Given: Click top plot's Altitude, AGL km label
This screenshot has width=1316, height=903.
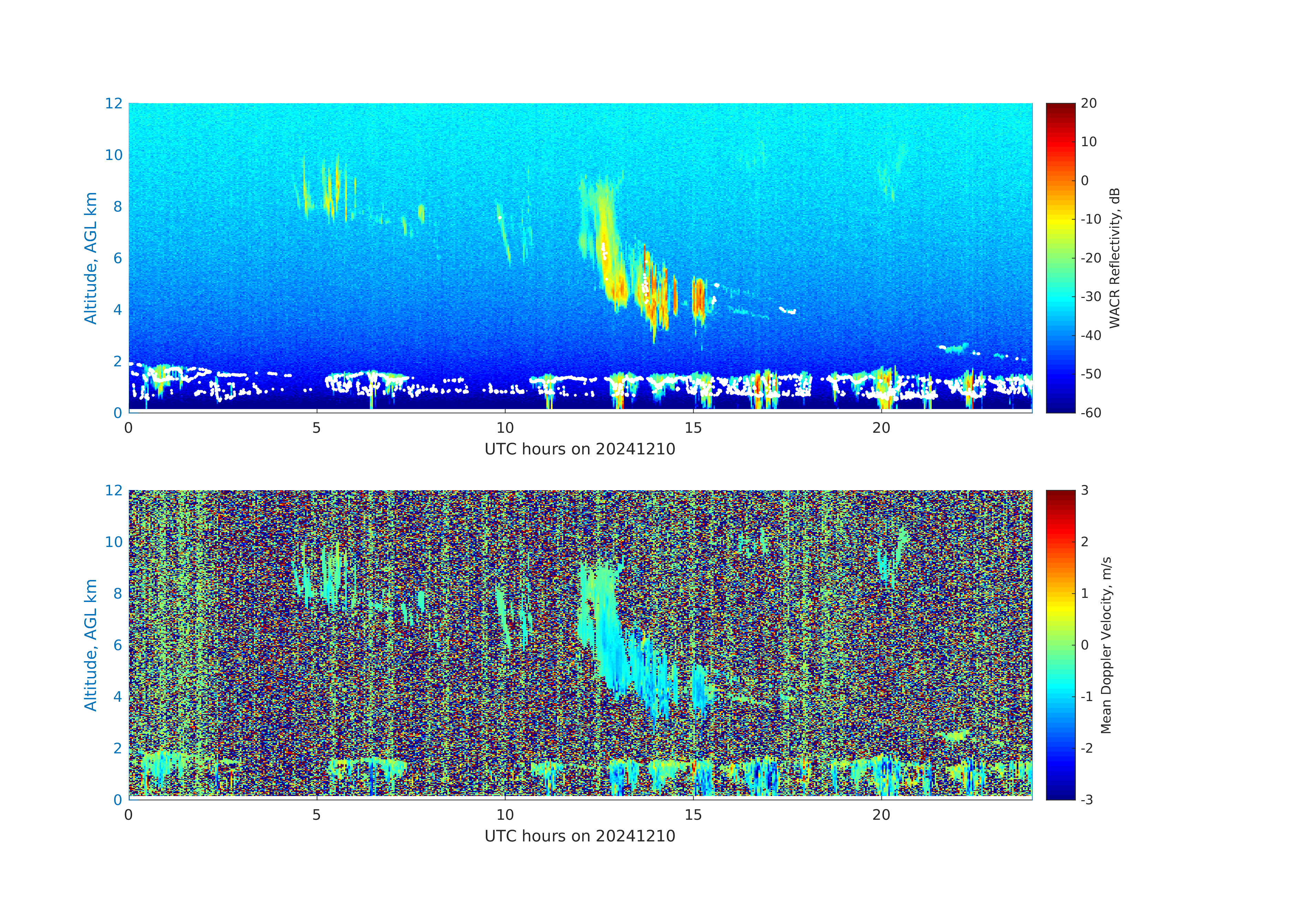Looking at the screenshot, I should coord(90,258).
